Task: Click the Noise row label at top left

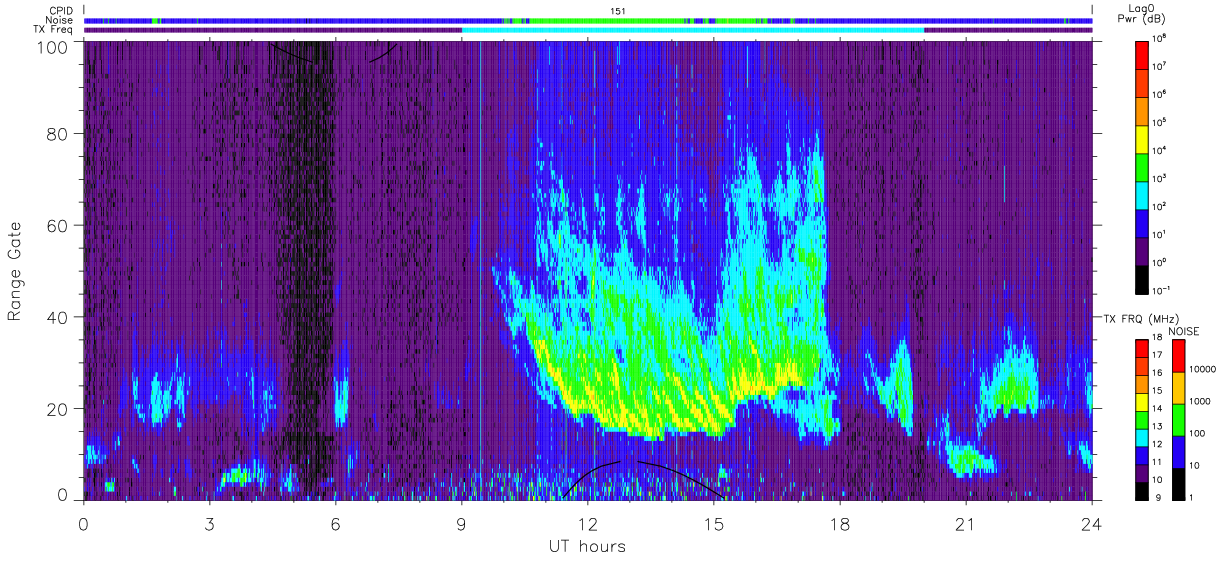Action: point(59,20)
